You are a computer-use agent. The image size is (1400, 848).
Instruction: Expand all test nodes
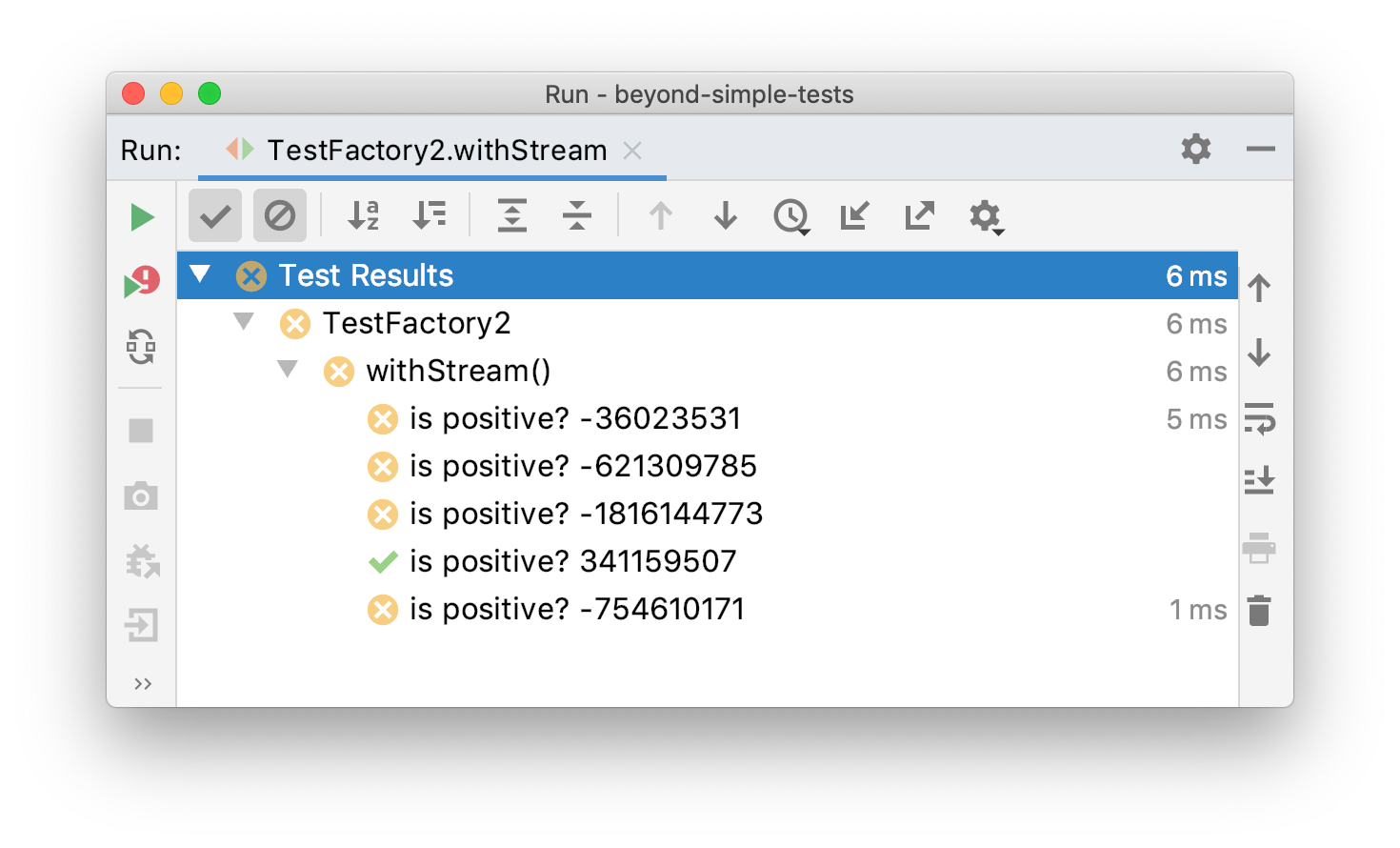tap(512, 216)
